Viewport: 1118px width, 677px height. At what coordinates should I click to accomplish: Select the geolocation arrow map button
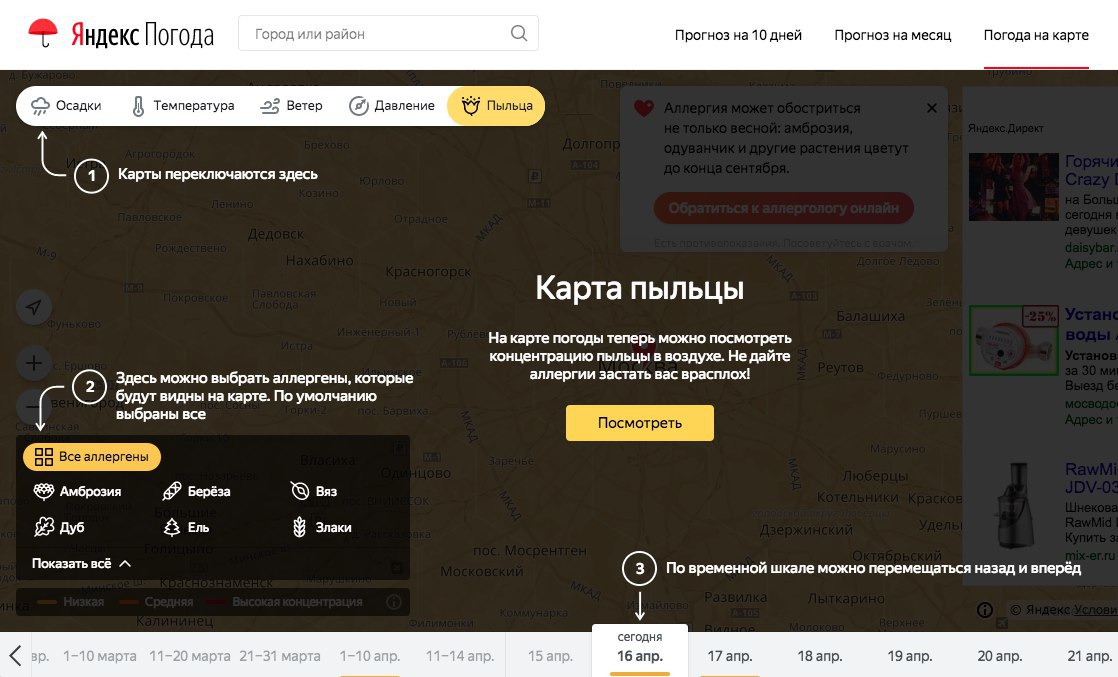click(x=34, y=307)
